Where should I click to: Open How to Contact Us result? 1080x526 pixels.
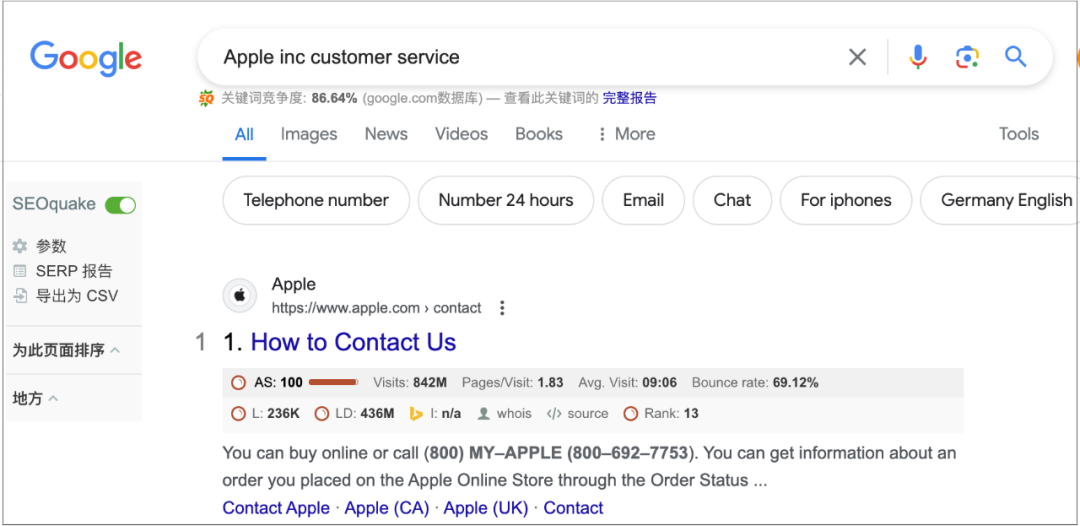[353, 342]
